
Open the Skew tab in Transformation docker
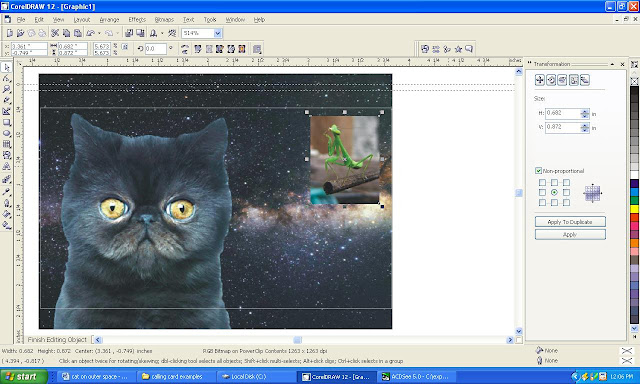(x=585, y=80)
